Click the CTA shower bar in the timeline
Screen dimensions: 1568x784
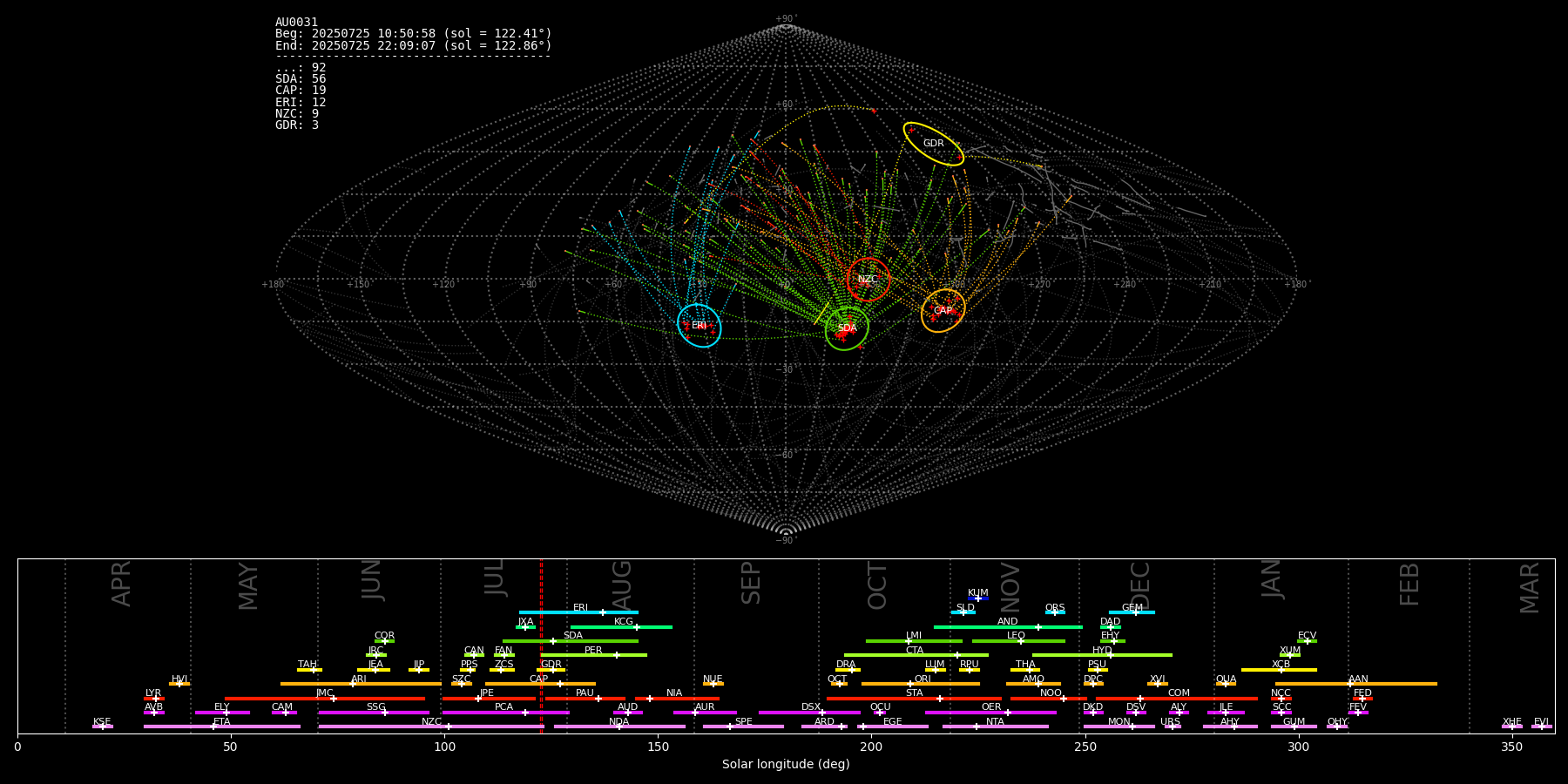[916, 655]
